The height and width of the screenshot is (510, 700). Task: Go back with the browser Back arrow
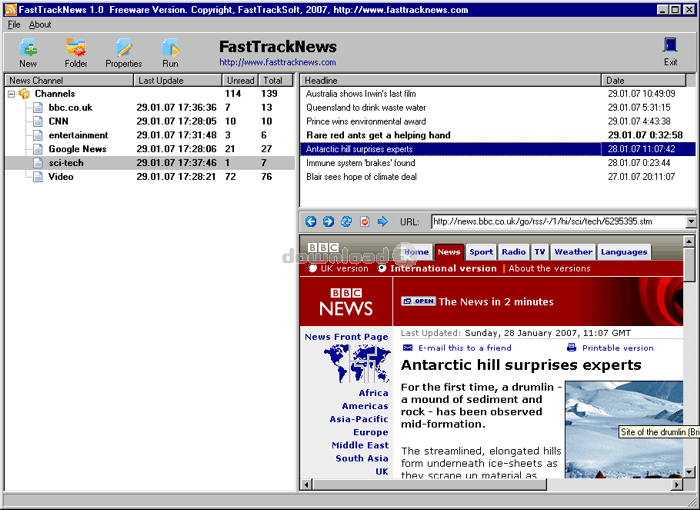(x=311, y=222)
